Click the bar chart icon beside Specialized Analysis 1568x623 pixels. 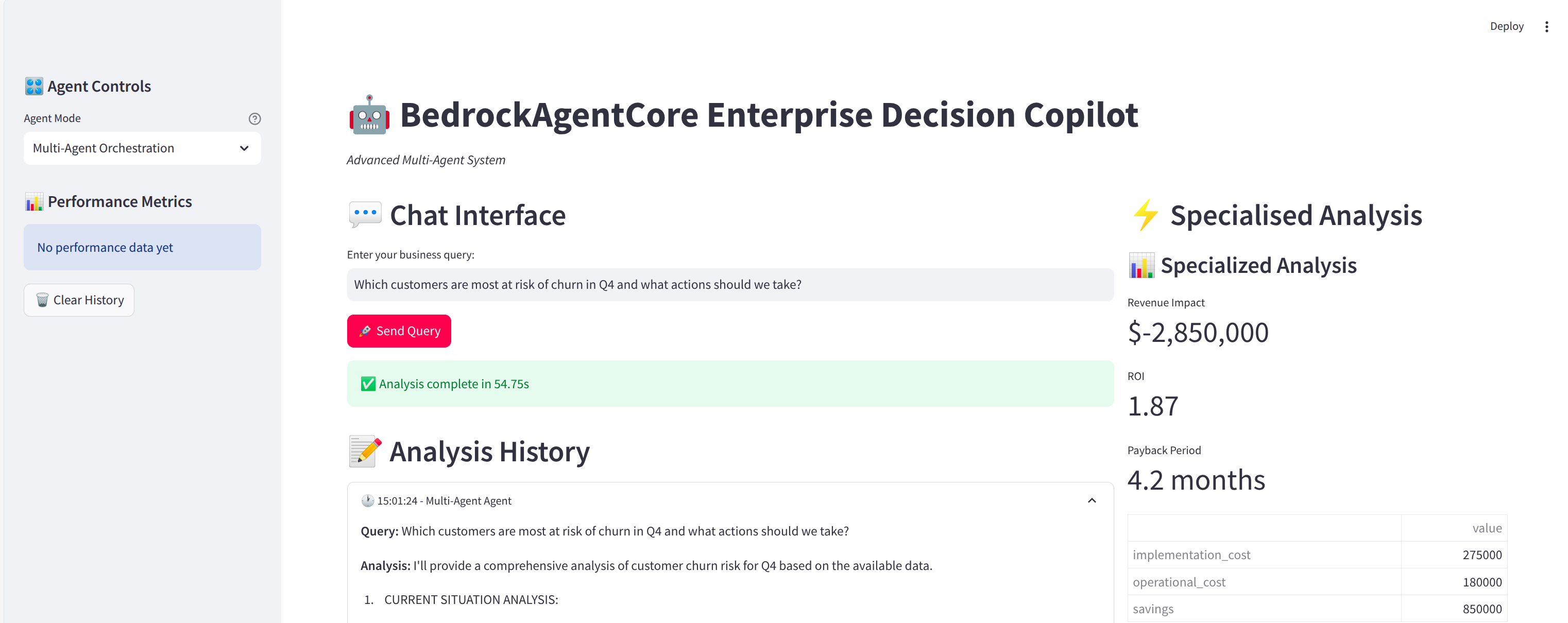click(1140, 266)
